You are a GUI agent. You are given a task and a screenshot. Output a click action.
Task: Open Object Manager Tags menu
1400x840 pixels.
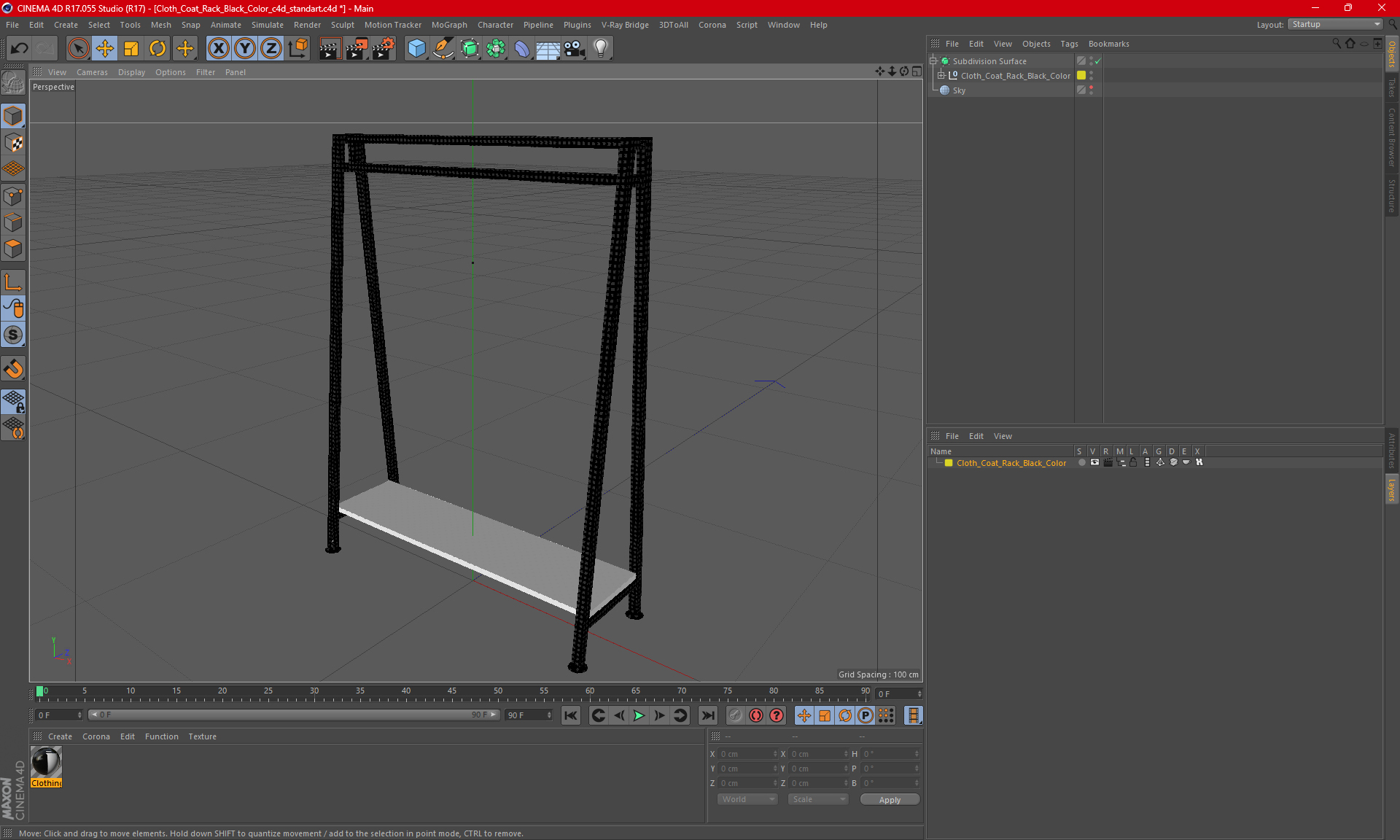coord(1069,44)
